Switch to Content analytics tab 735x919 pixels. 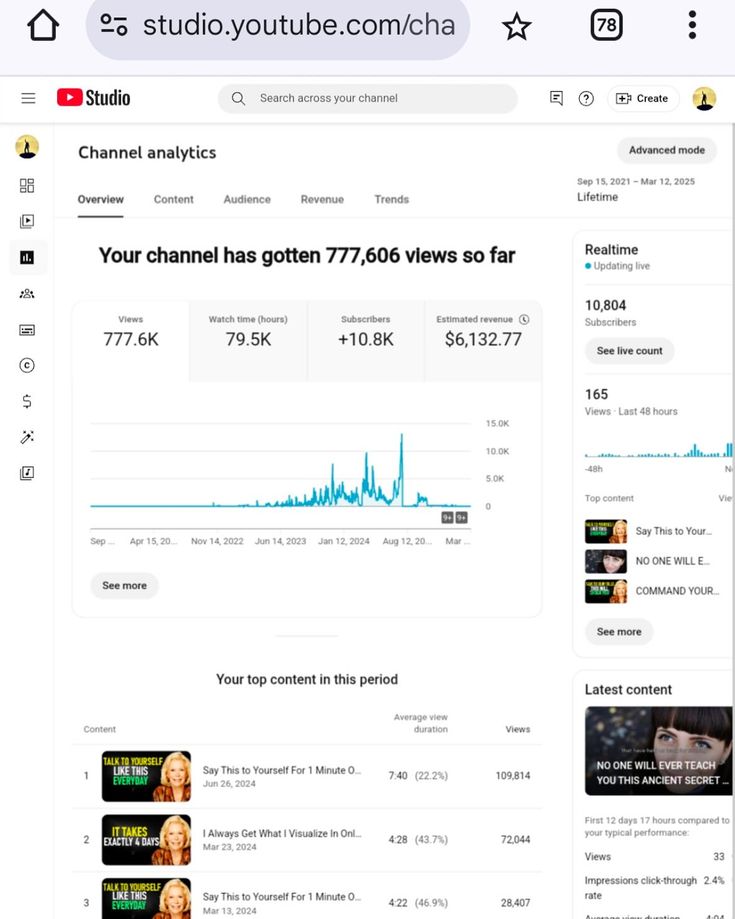(x=173, y=199)
